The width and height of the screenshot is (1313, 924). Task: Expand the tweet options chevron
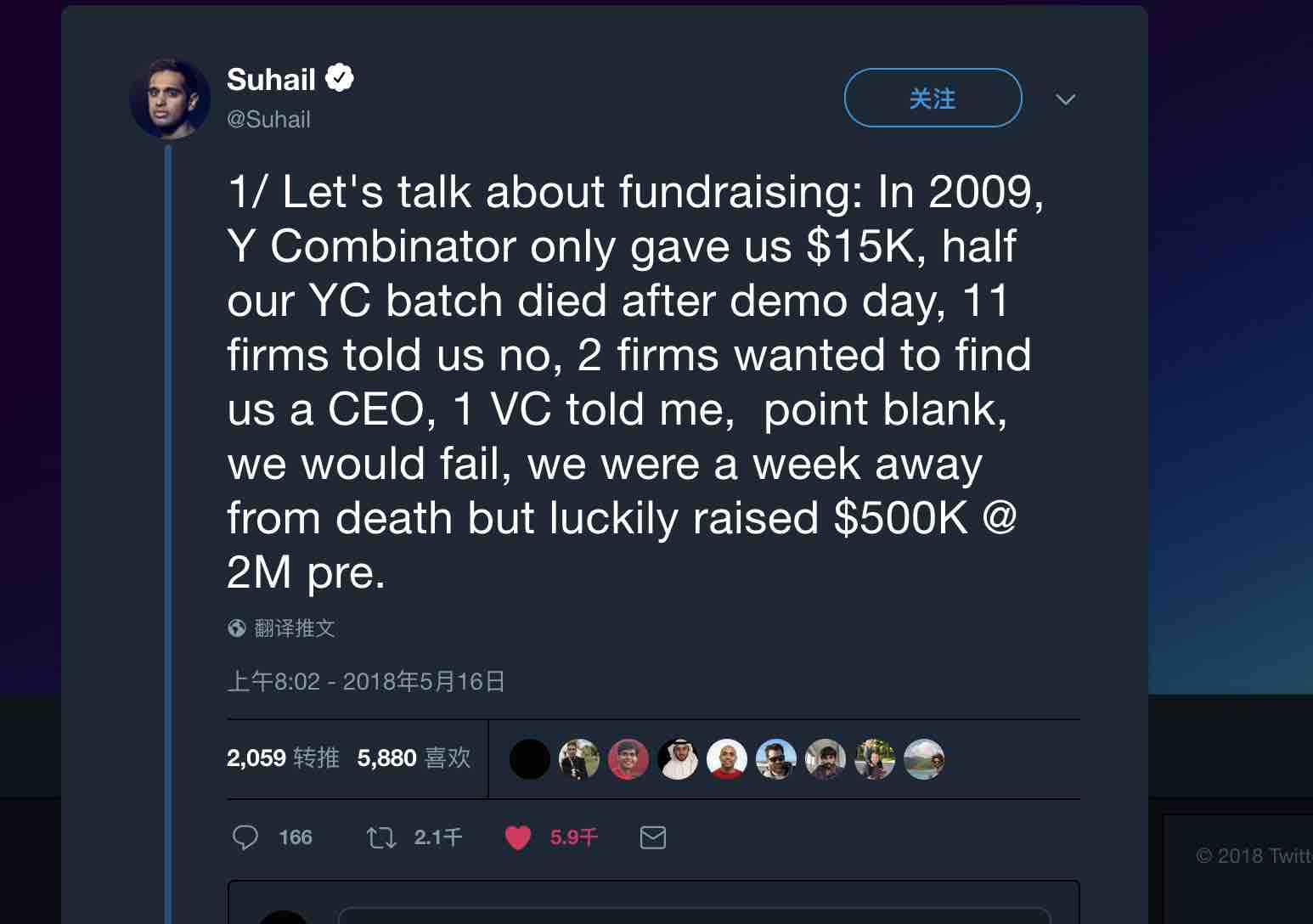click(x=1065, y=99)
